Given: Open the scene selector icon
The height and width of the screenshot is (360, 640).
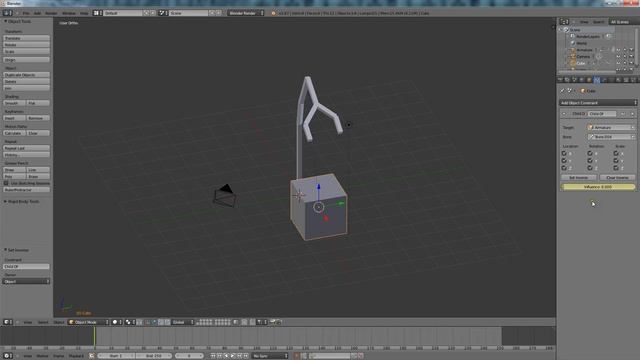Looking at the screenshot, I should 163,13.
